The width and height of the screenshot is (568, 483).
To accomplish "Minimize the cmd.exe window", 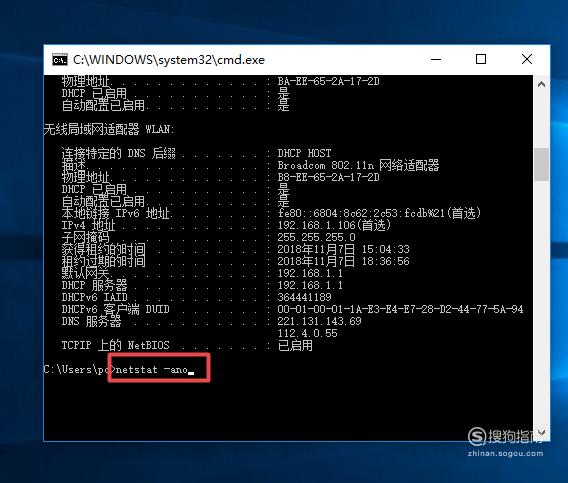I will pos(436,59).
